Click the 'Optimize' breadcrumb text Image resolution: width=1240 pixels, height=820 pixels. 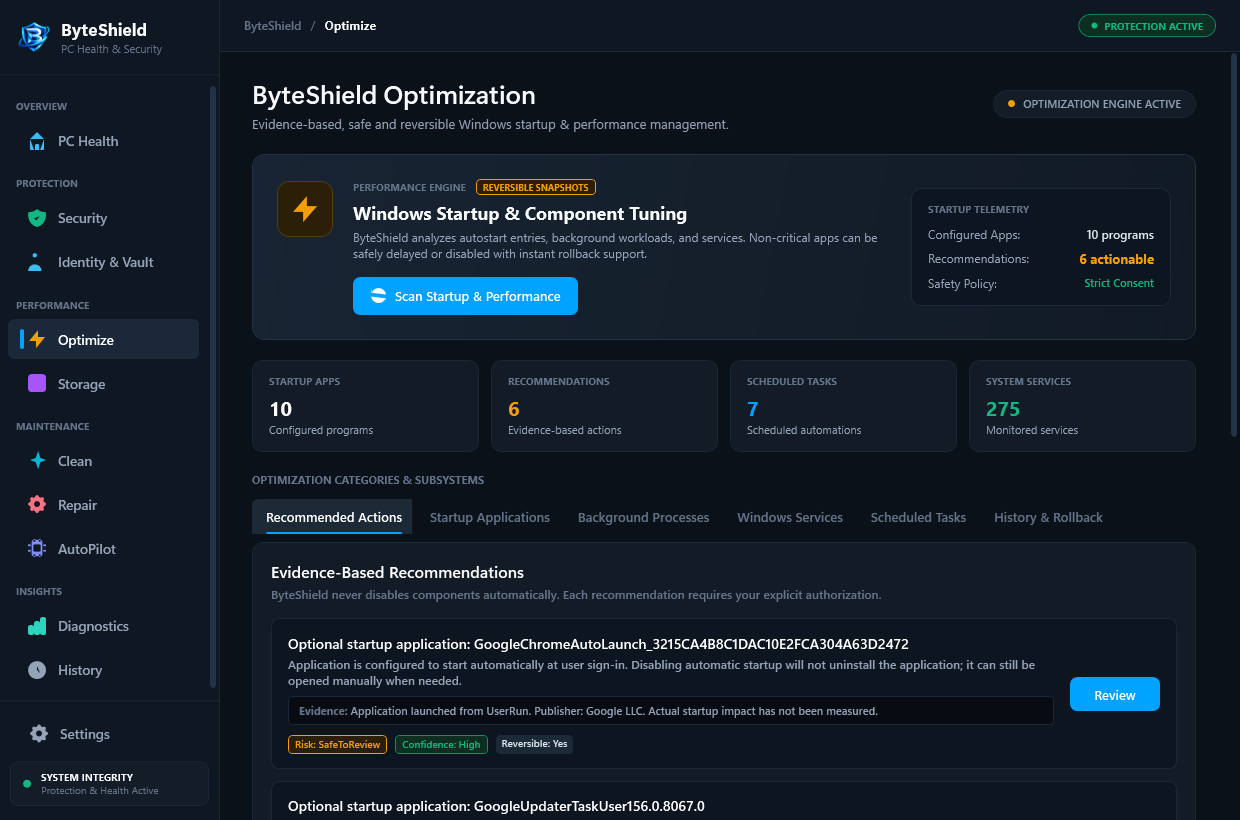coord(350,26)
